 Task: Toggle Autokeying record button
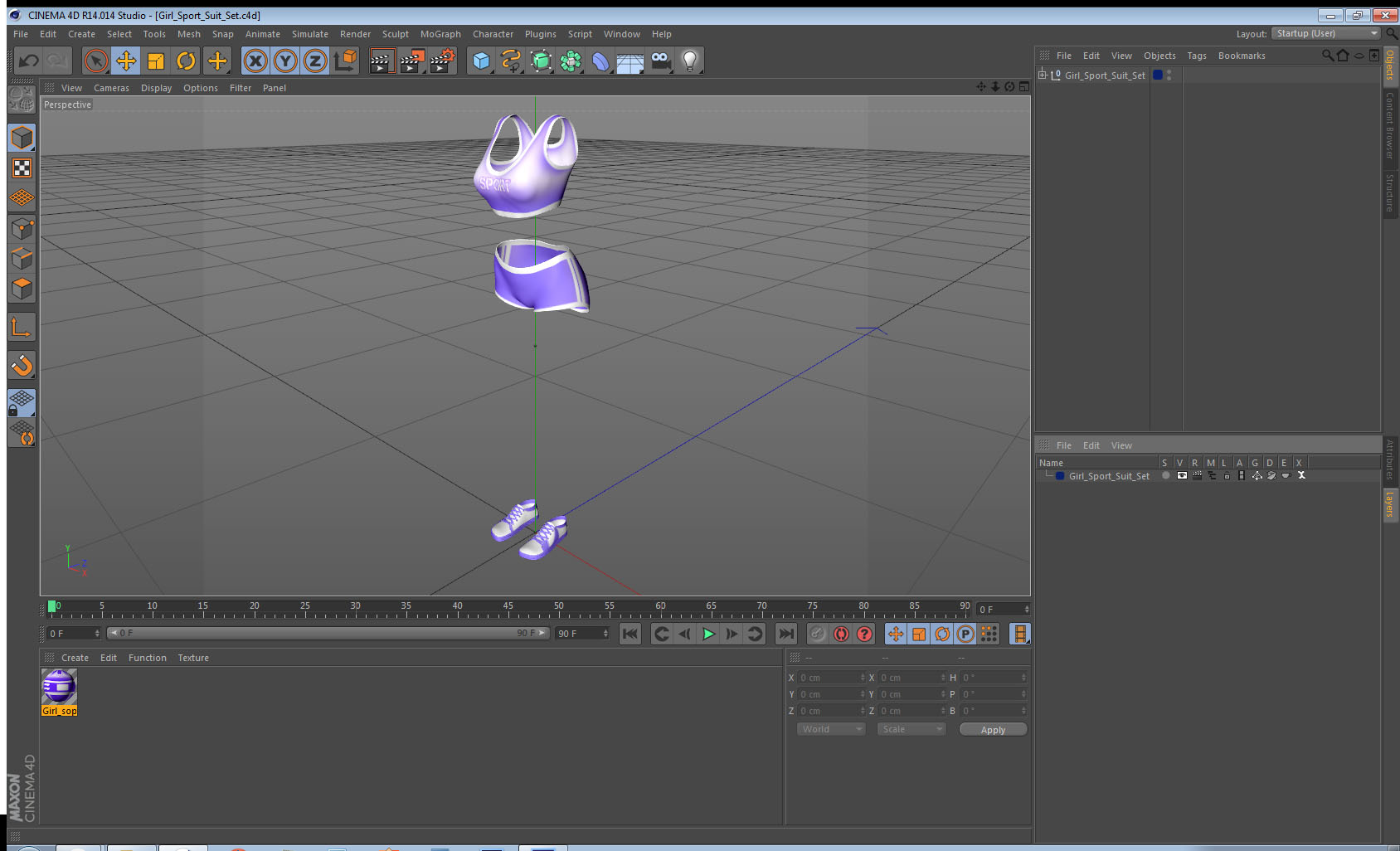point(841,634)
